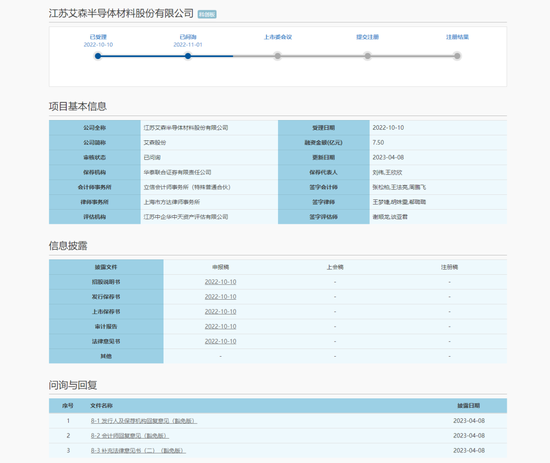This screenshot has width=550, height=463.
Task: Click the 已受理 progress step dot
Action: [98, 56]
